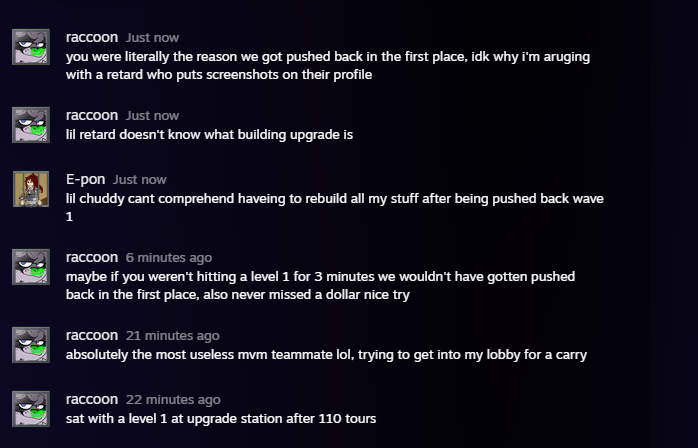Click raccoon username posted 6 minutes ago
698x448 pixels.
coord(91,257)
